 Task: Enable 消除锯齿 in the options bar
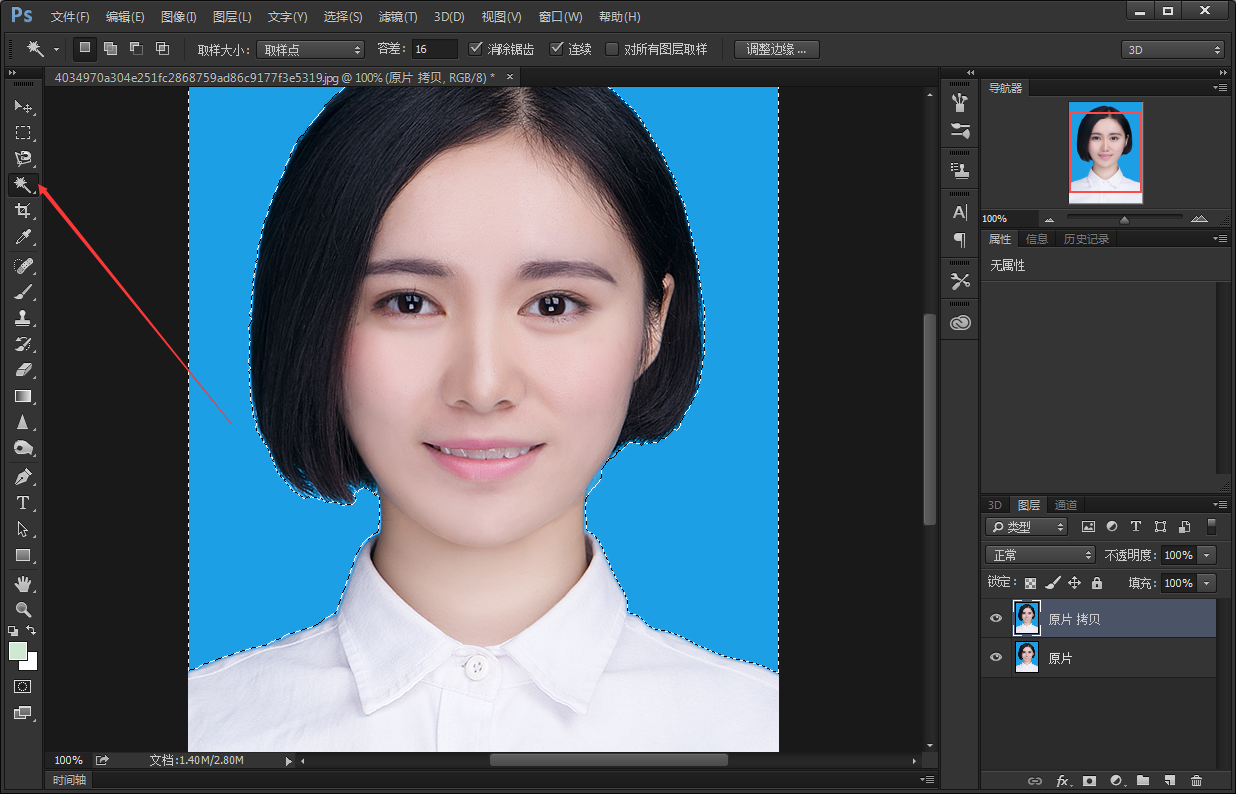pos(477,48)
